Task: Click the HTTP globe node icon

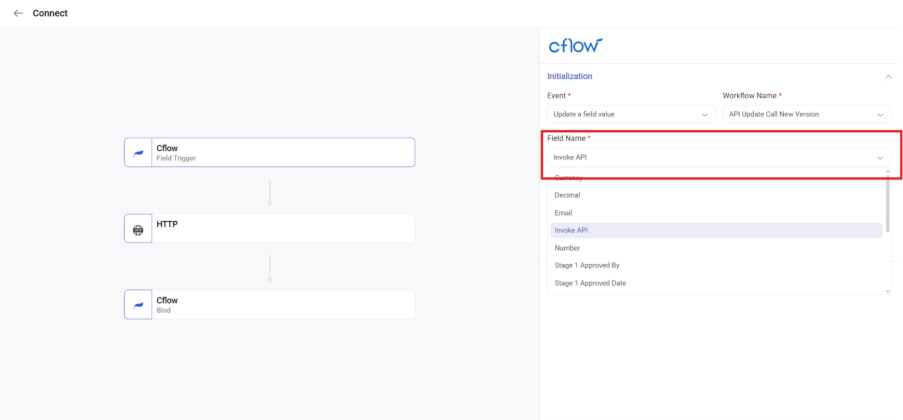Action: [138, 229]
